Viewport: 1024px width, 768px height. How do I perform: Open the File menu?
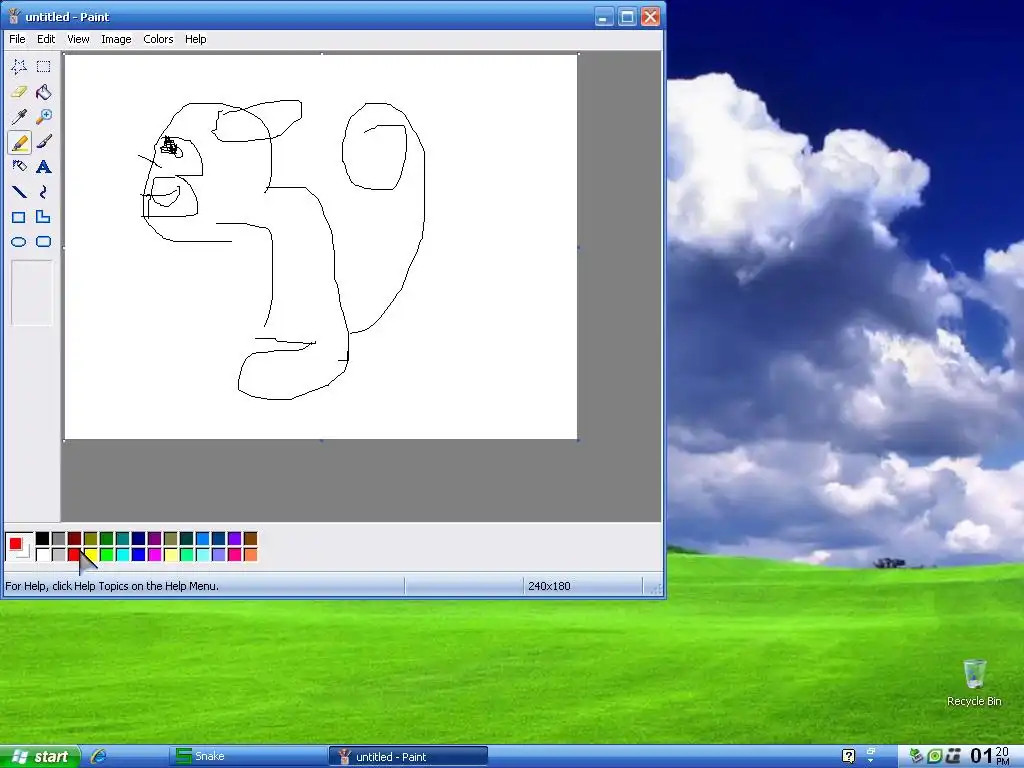[x=17, y=39]
